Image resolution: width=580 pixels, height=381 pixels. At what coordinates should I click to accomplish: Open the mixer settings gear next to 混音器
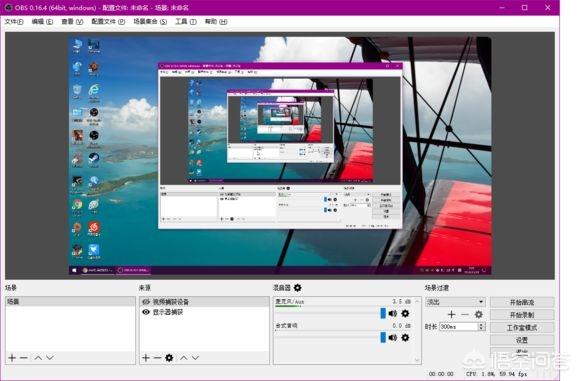click(x=297, y=287)
